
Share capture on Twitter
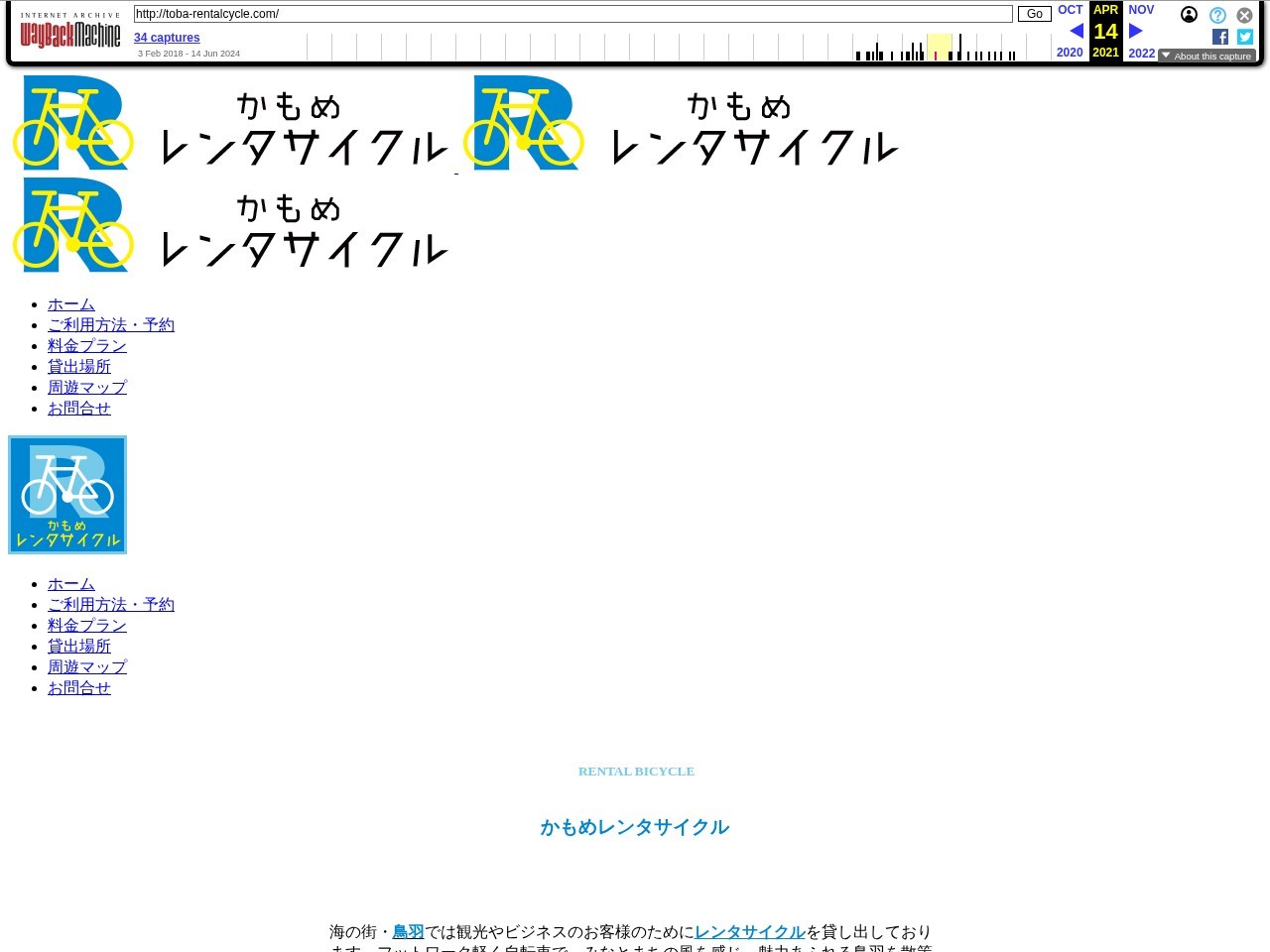click(x=1245, y=37)
